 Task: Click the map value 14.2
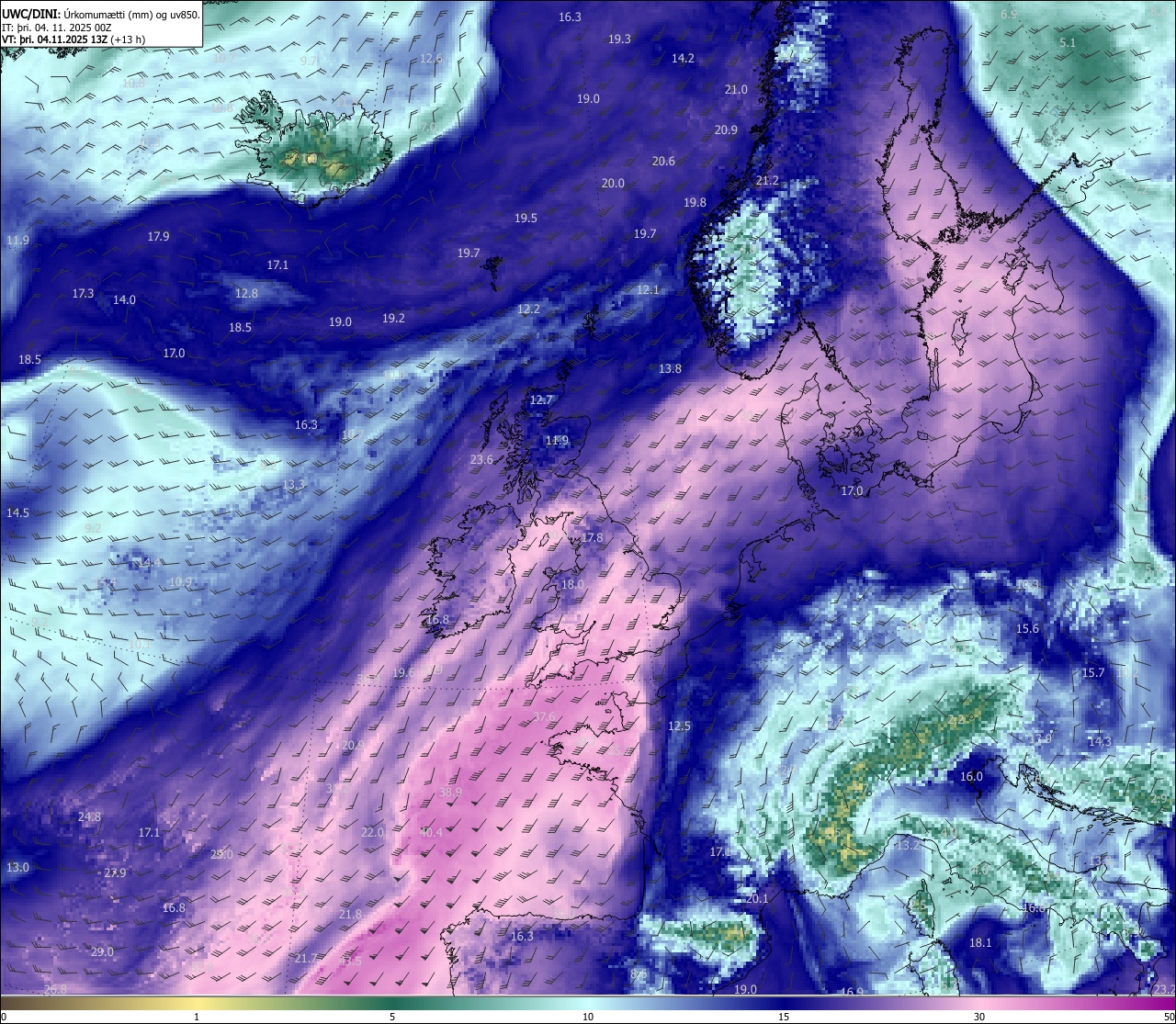(683, 58)
